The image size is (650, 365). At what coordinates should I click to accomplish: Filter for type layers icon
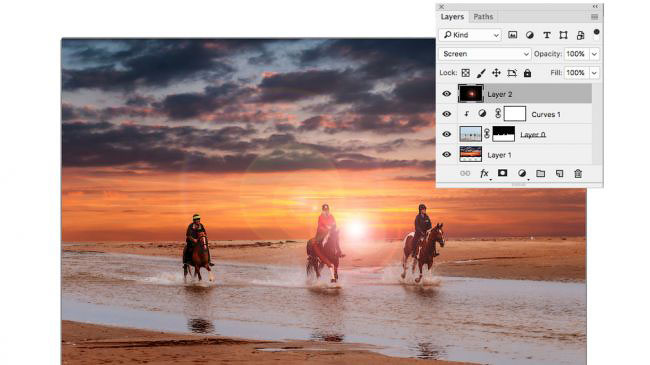coord(547,35)
